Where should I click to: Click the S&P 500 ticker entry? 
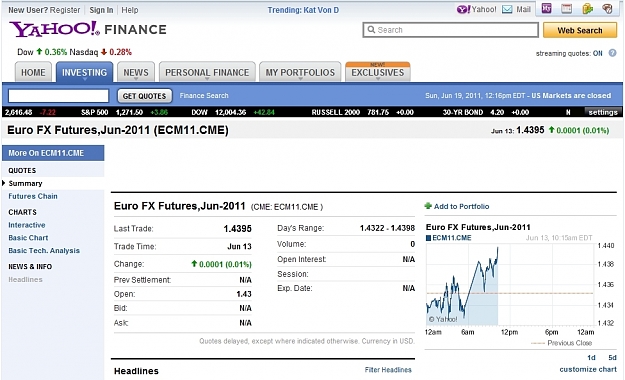pyautogui.click(x=124, y=112)
